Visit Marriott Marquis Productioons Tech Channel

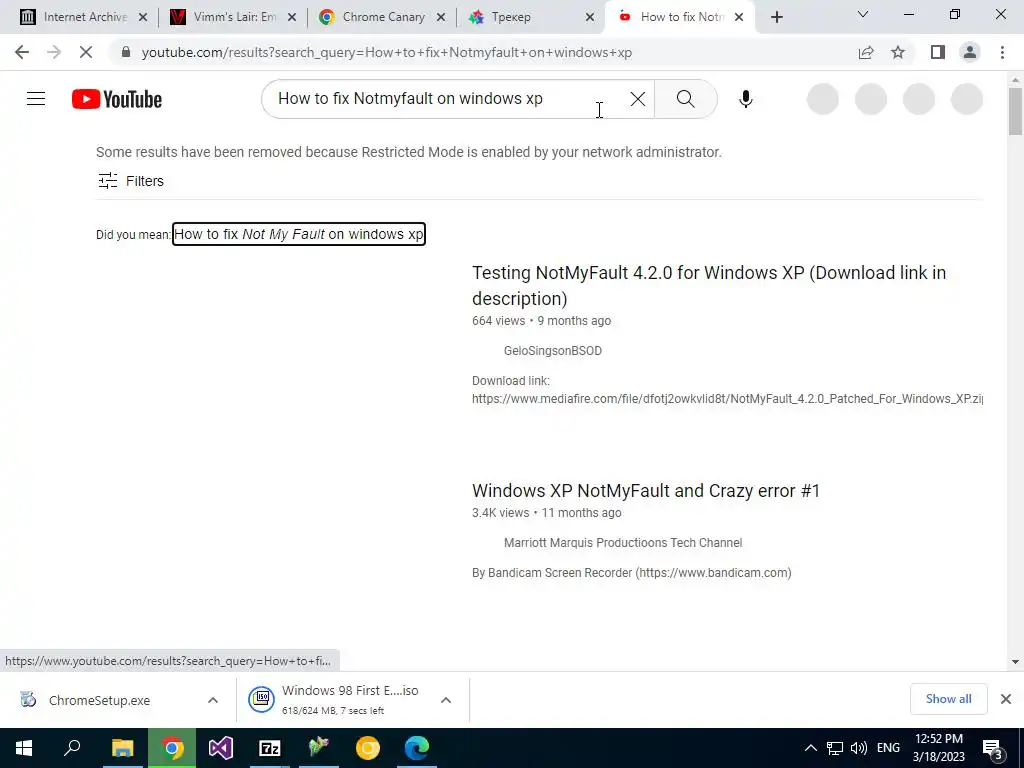[622, 543]
